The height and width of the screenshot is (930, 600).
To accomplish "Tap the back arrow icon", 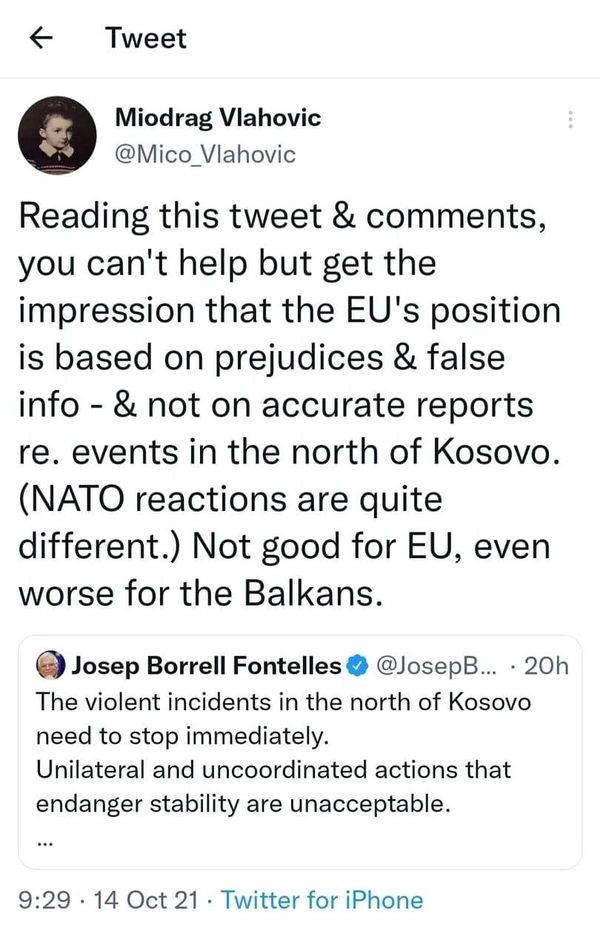I will point(41,39).
